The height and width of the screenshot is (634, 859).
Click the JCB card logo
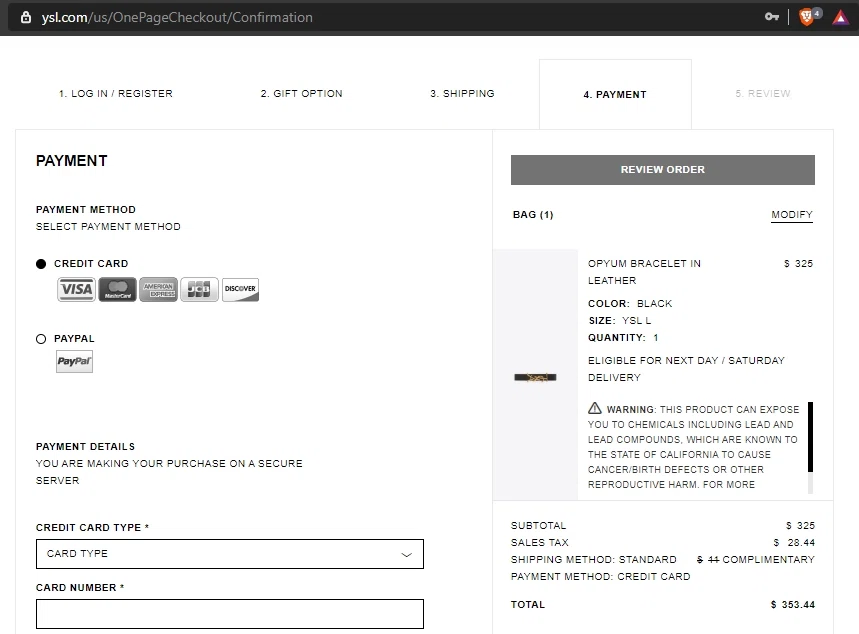(199, 289)
